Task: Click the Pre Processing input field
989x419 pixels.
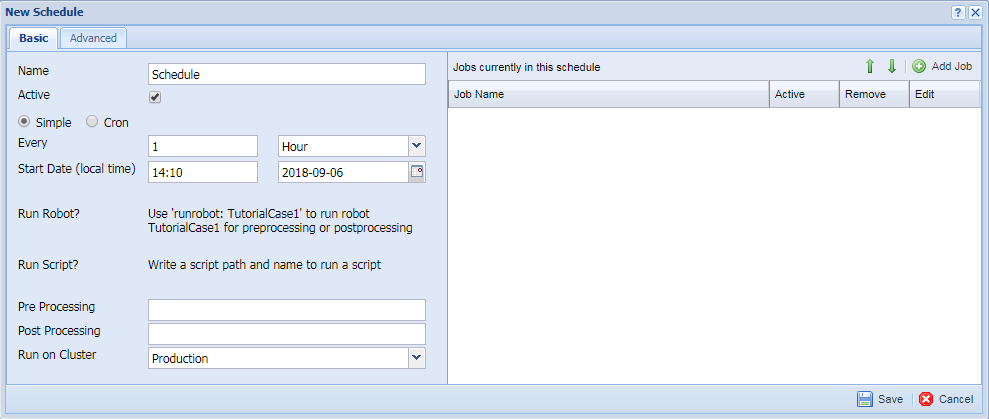Action: pyautogui.click(x=286, y=309)
